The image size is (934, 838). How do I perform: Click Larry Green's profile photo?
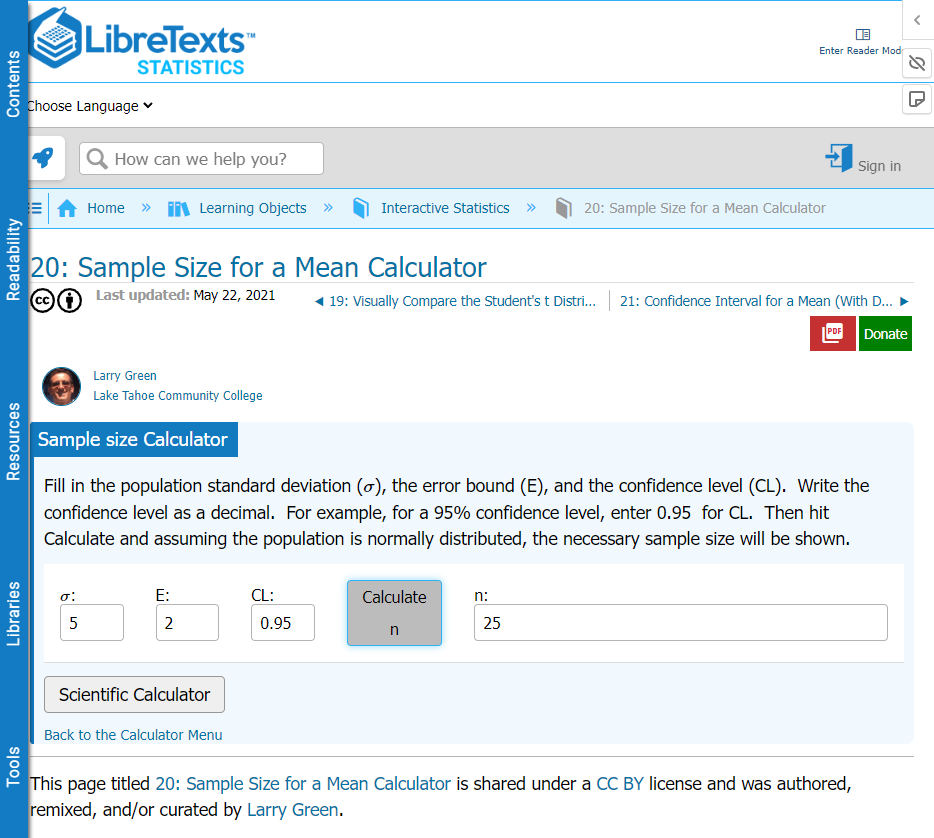(x=61, y=387)
